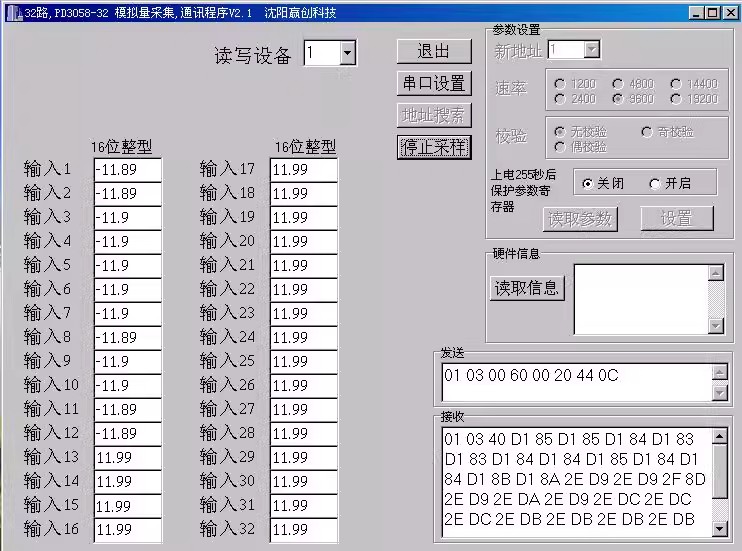Click the 输入16 value field
The height and width of the screenshot is (551, 742).
point(128,529)
